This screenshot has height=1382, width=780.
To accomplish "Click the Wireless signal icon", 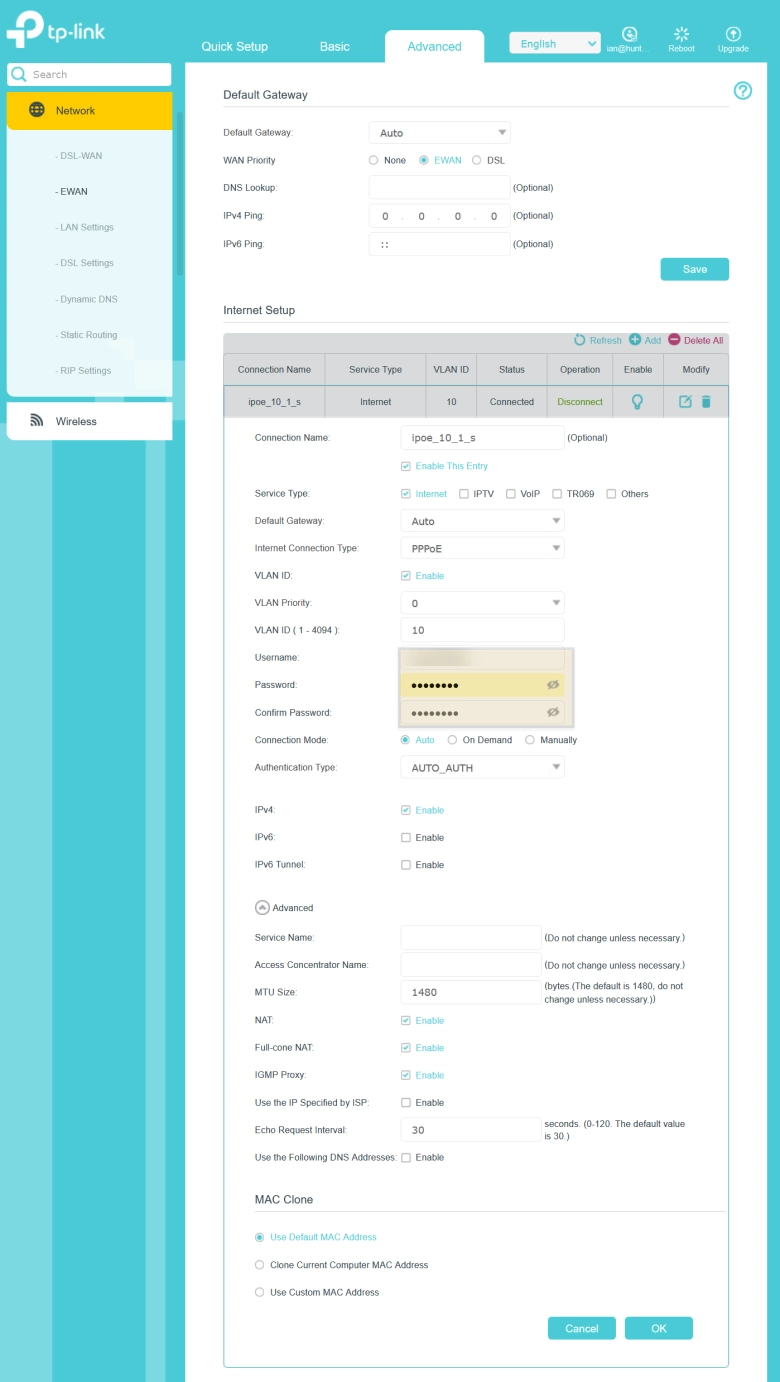I will (x=37, y=421).
